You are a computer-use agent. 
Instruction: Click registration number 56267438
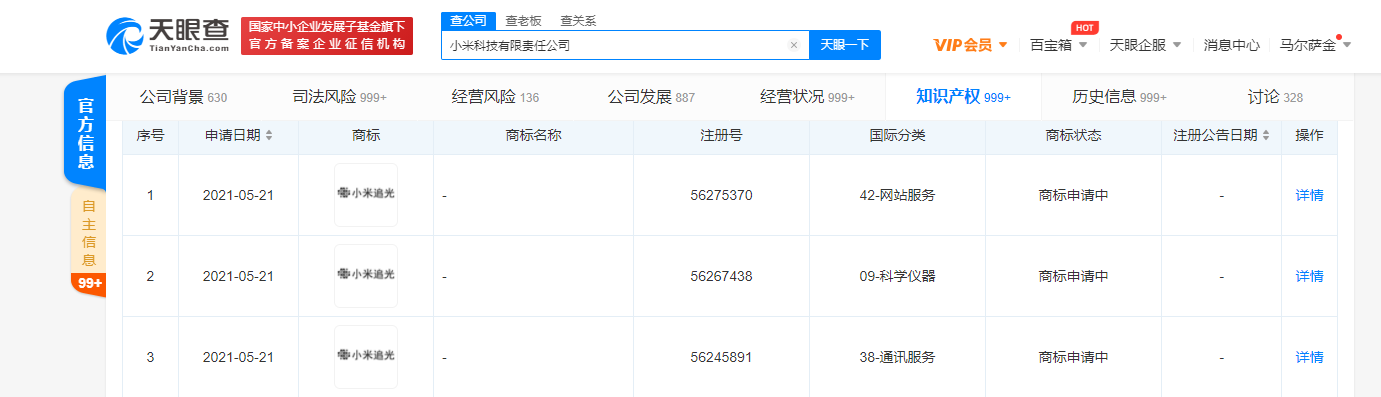721,276
